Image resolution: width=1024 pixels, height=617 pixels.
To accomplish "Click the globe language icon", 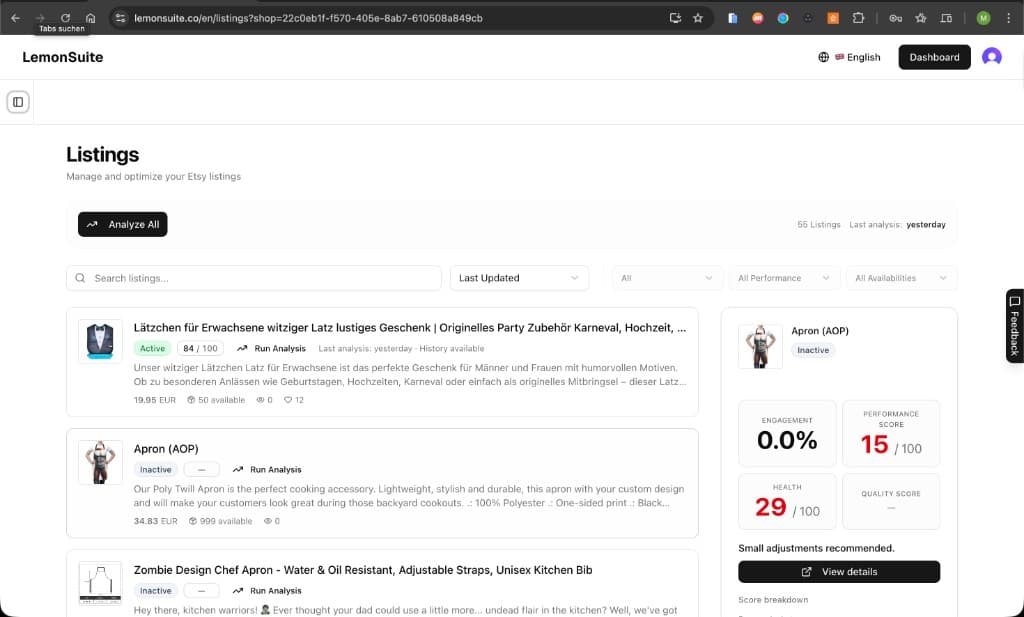I will coord(824,57).
